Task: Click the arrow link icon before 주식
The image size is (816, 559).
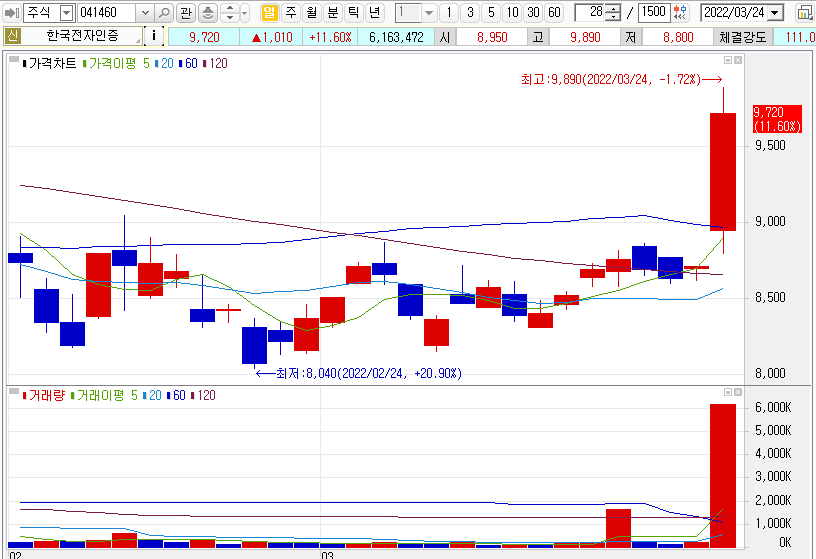Action: (x=11, y=12)
